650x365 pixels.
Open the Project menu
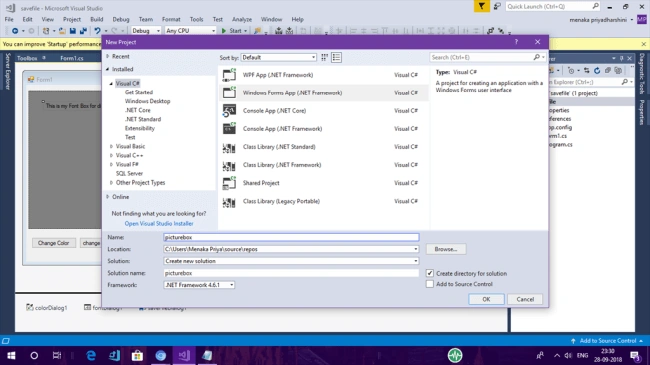72,19
